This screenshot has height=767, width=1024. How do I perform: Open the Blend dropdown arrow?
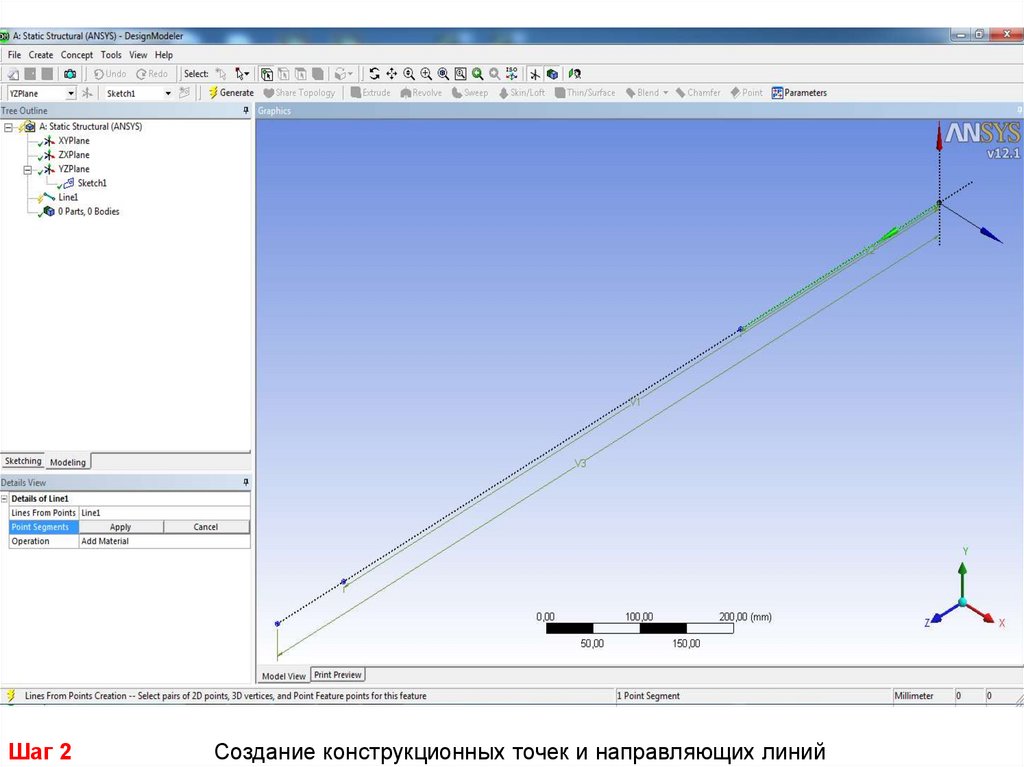[665, 93]
